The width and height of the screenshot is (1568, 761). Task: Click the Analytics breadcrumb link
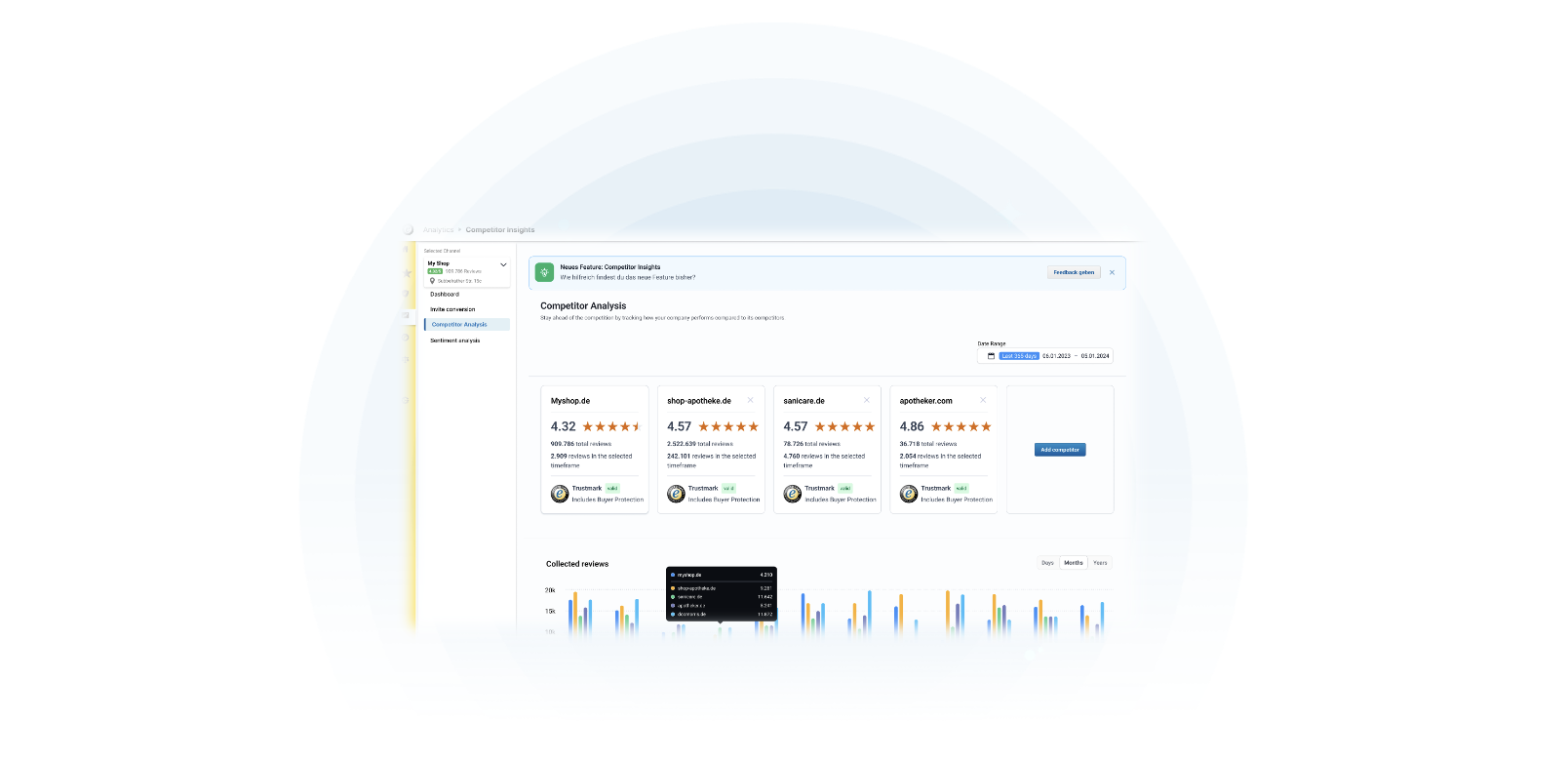(439, 230)
